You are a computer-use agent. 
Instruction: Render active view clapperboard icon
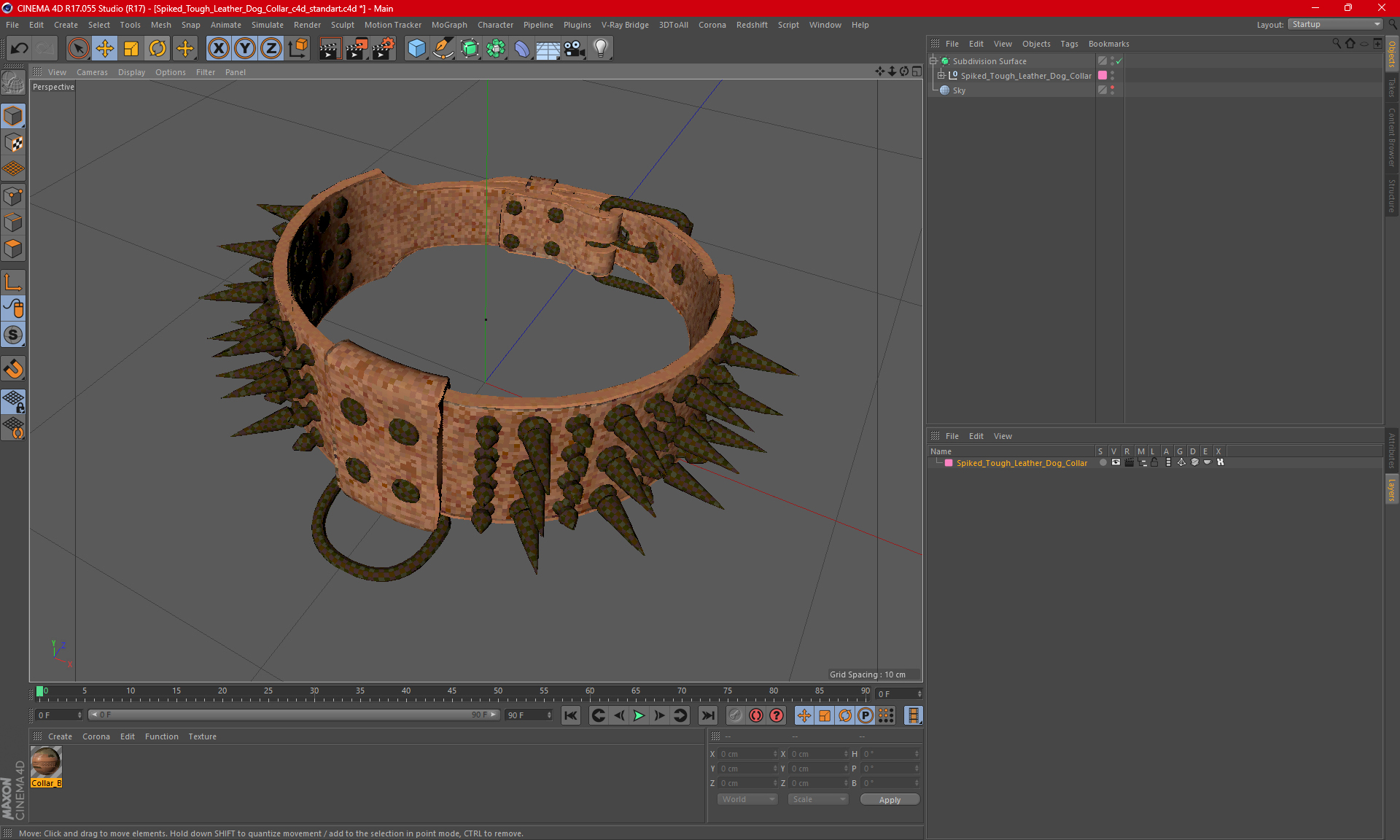[330, 49]
